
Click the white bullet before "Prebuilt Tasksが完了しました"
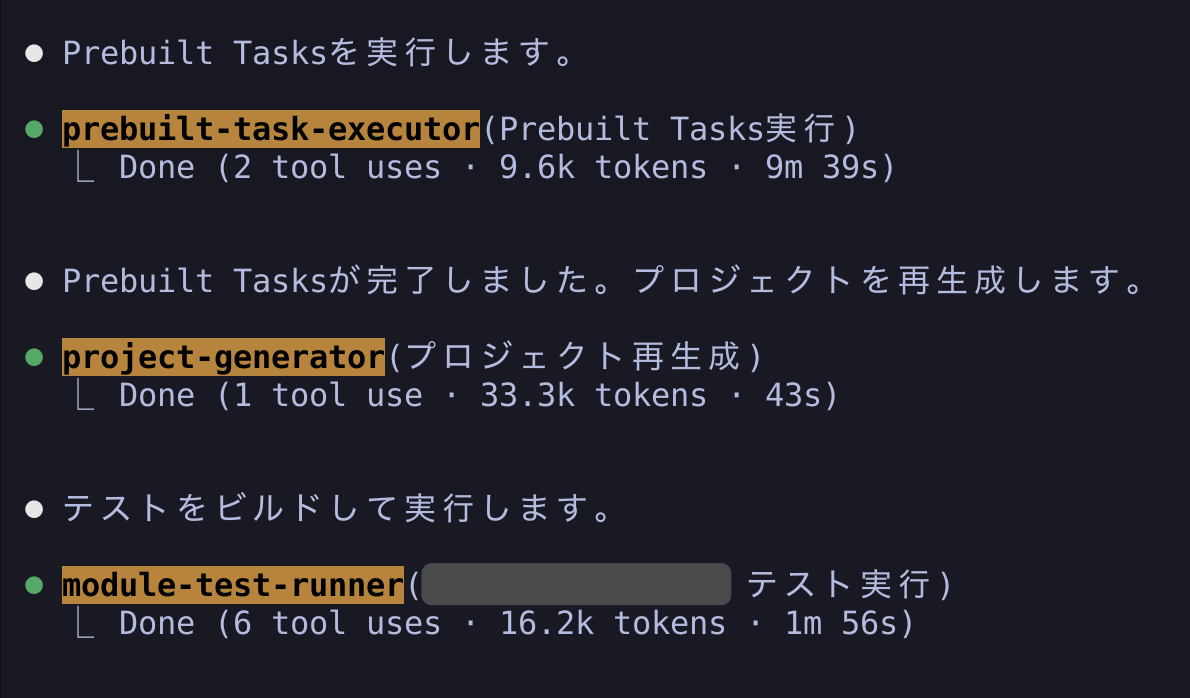tap(35, 281)
